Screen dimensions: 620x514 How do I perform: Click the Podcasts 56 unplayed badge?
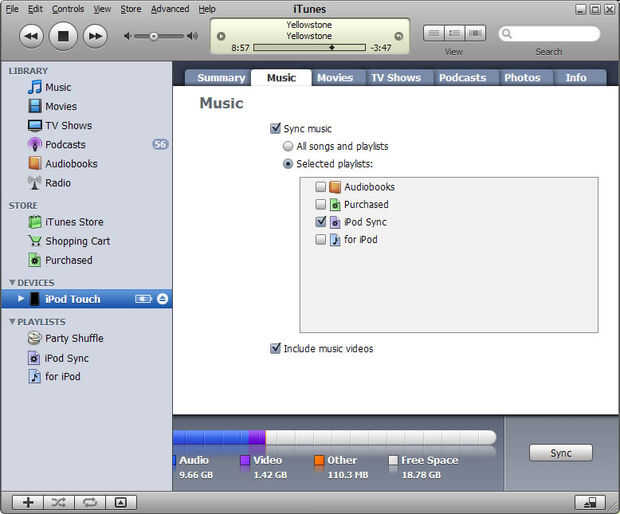(160, 144)
